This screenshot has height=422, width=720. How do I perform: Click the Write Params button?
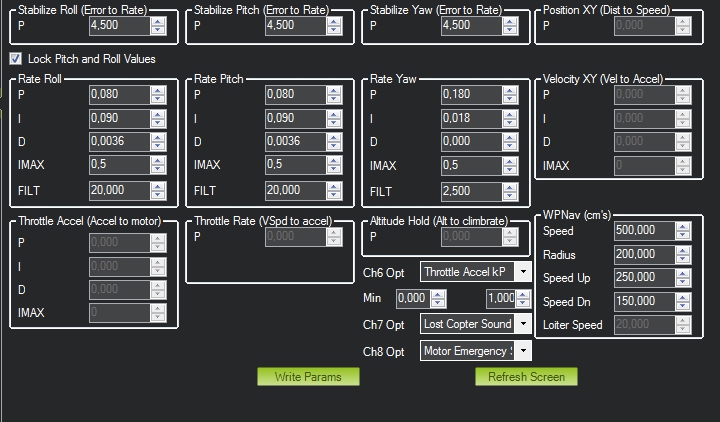click(308, 377)
